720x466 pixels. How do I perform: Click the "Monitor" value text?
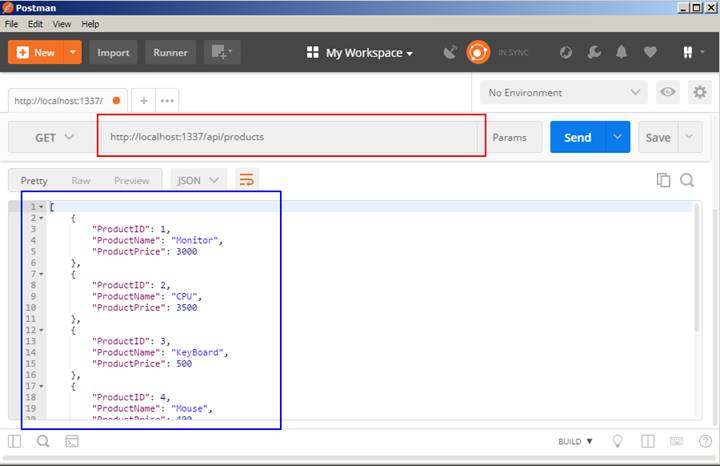click(195, 240)
